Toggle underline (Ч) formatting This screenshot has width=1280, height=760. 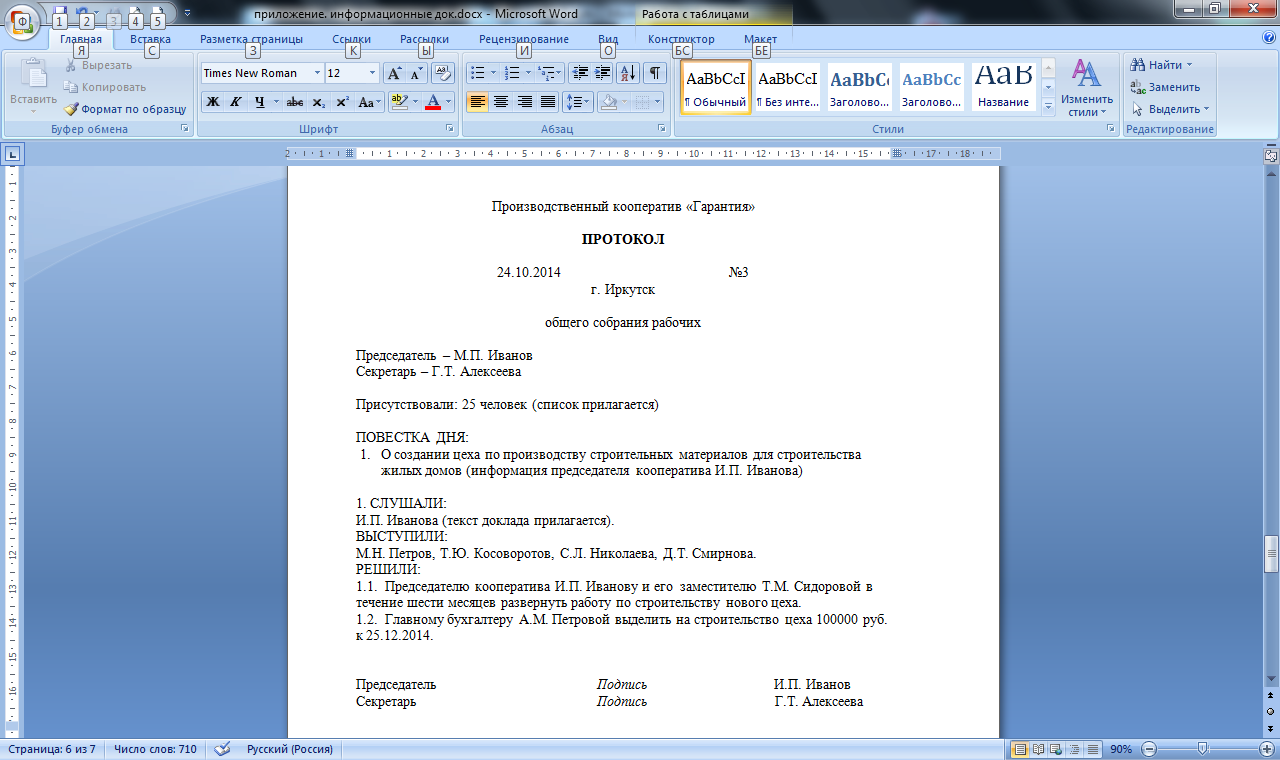pos(259,102)
